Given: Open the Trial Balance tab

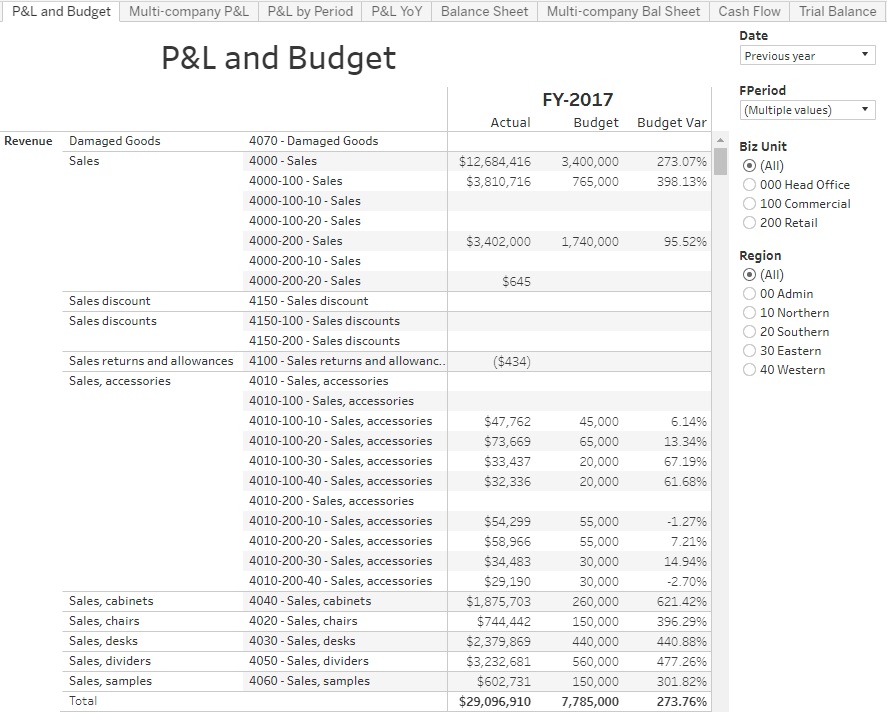Looking at the screenshot, I should [x=837, y=11].
